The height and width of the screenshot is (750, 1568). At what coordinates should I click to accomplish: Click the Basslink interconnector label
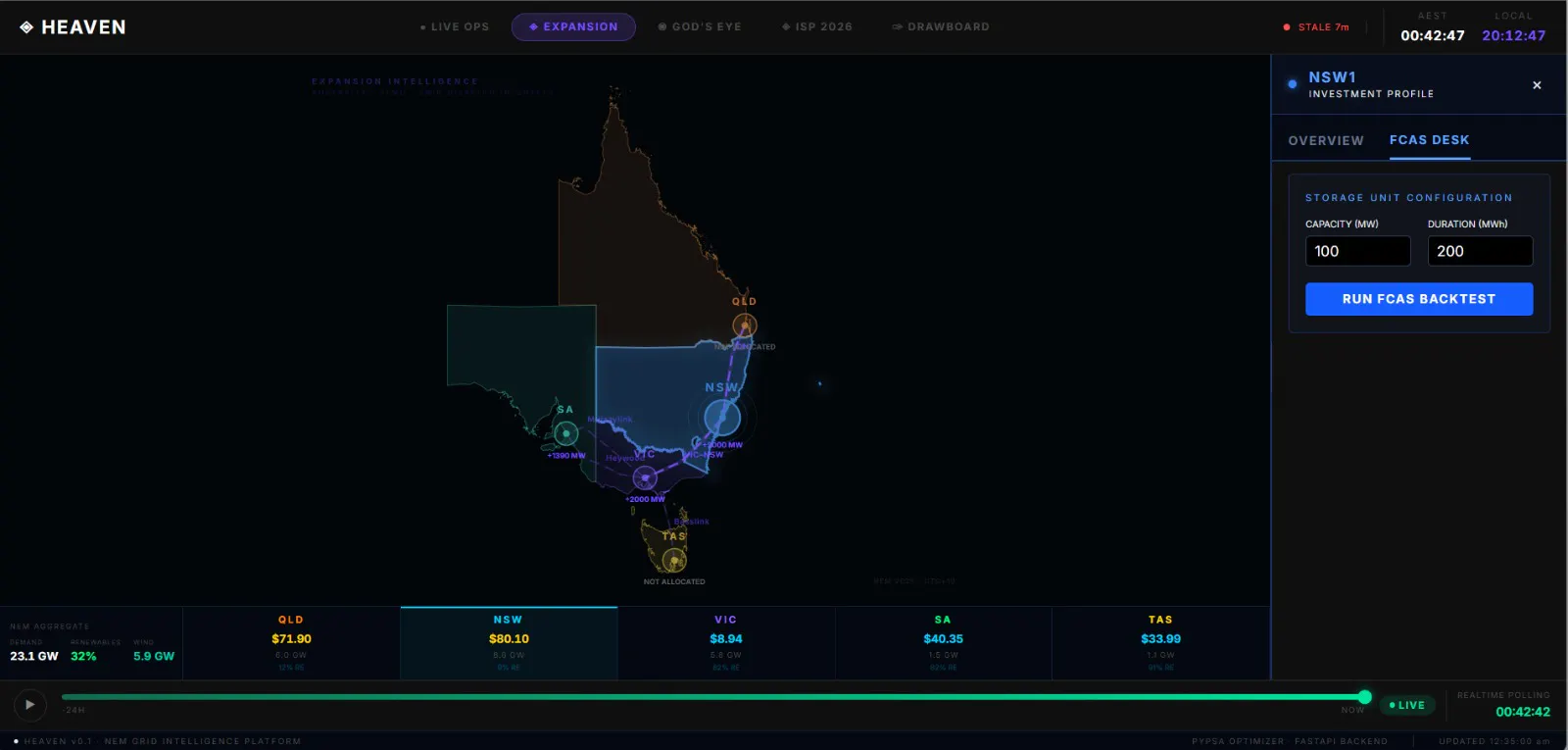pyautogui.click(x=691, y=522)
